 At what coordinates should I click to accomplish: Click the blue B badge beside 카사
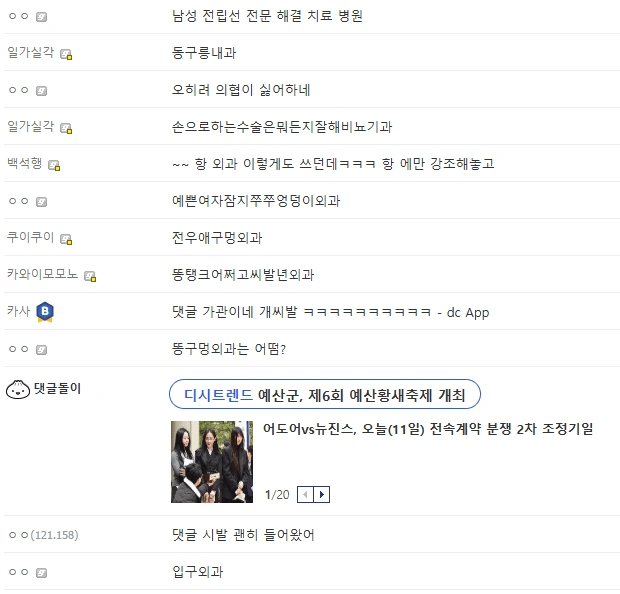(45, 312)
